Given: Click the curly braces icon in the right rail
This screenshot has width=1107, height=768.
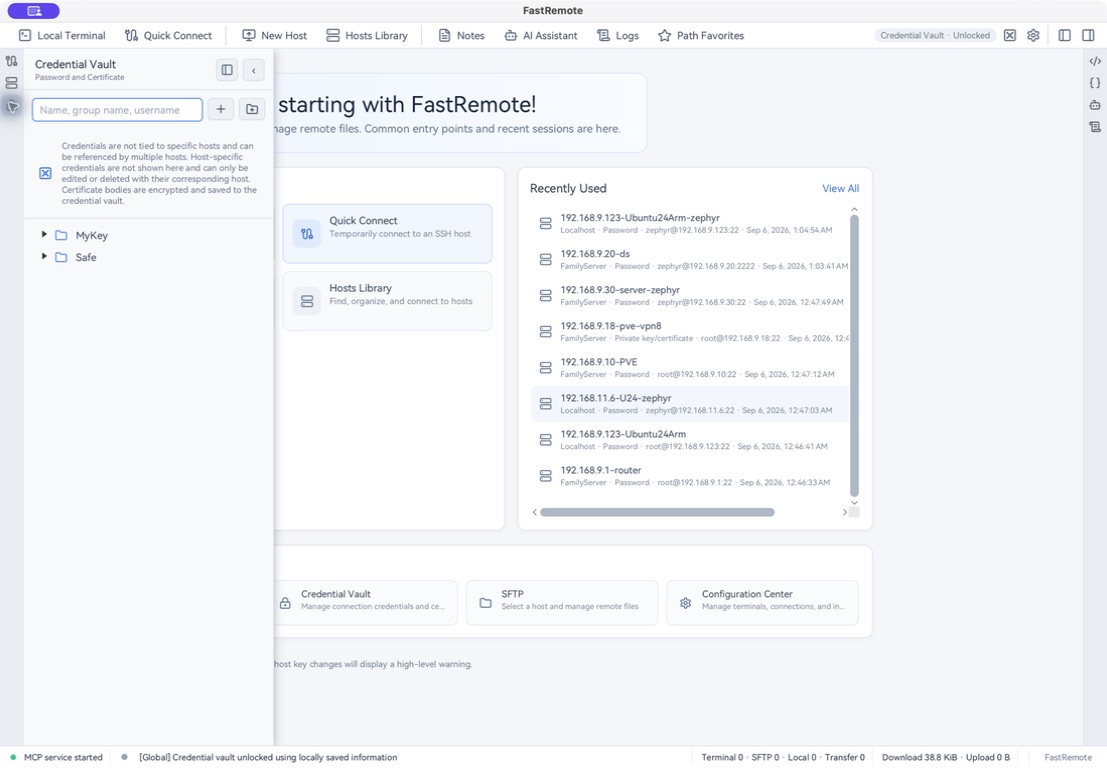Looking at the screenshot, I should (1095, 83).
